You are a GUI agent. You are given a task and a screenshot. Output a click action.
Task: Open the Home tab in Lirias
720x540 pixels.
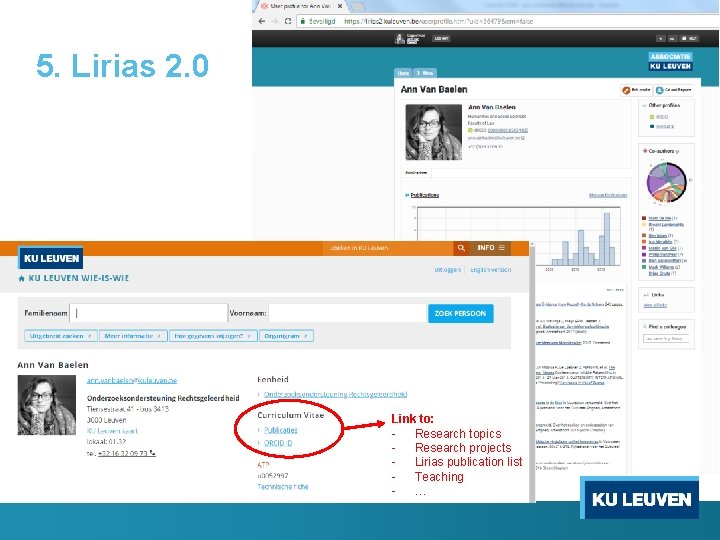tap(403, 73)
